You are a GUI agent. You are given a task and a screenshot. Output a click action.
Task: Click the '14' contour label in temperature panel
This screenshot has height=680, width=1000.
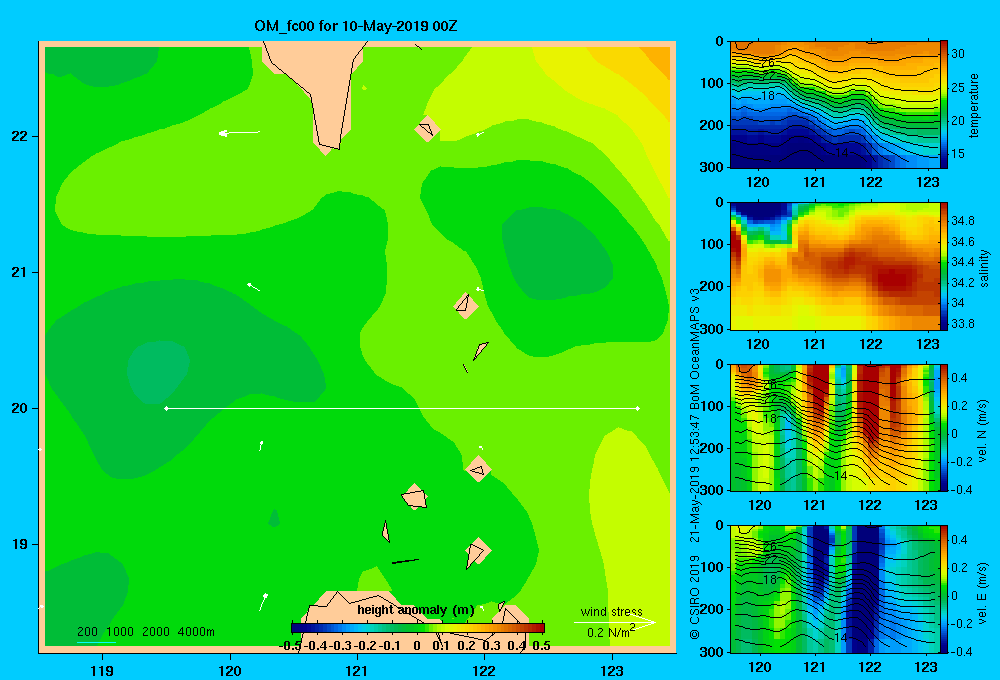click(x=841, y=153)
